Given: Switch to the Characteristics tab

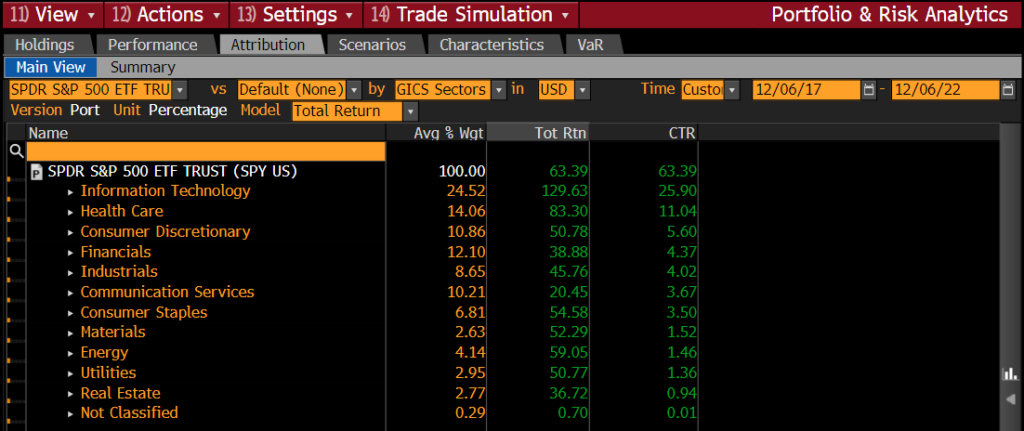Looking at the screenshot, I should click(x=491, y=45).
